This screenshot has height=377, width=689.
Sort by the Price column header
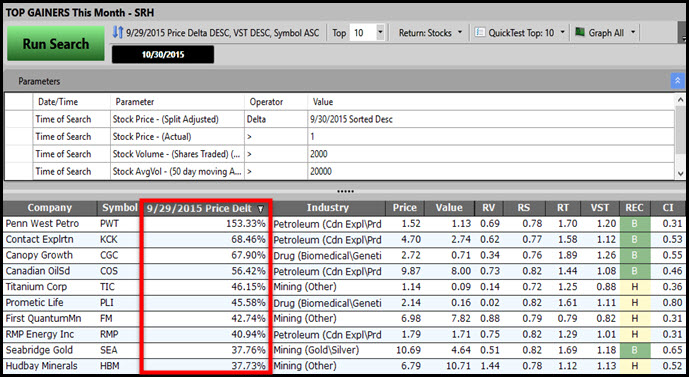(x=405, y=208)
